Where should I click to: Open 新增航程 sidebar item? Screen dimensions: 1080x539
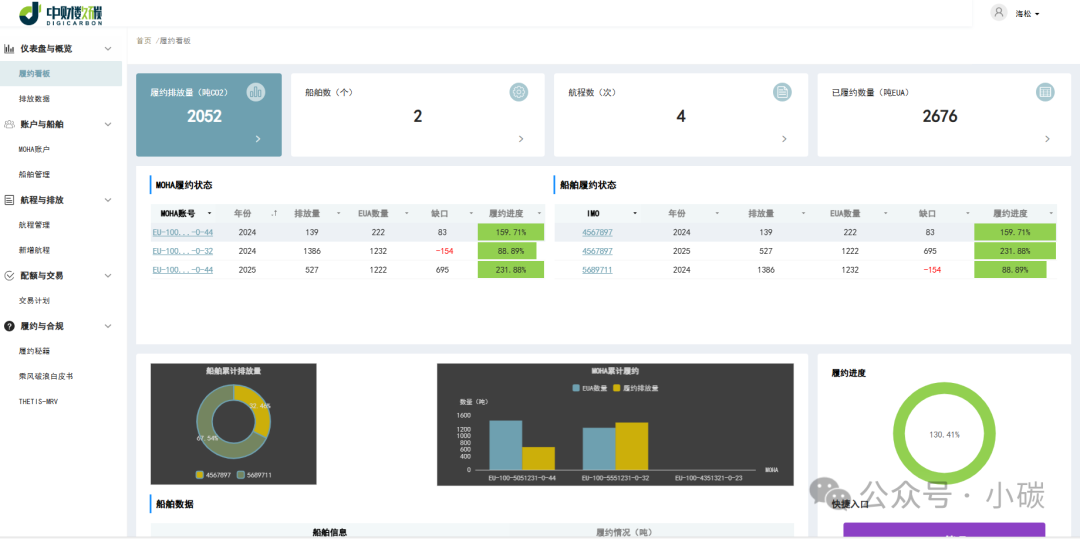click(34, 250)
